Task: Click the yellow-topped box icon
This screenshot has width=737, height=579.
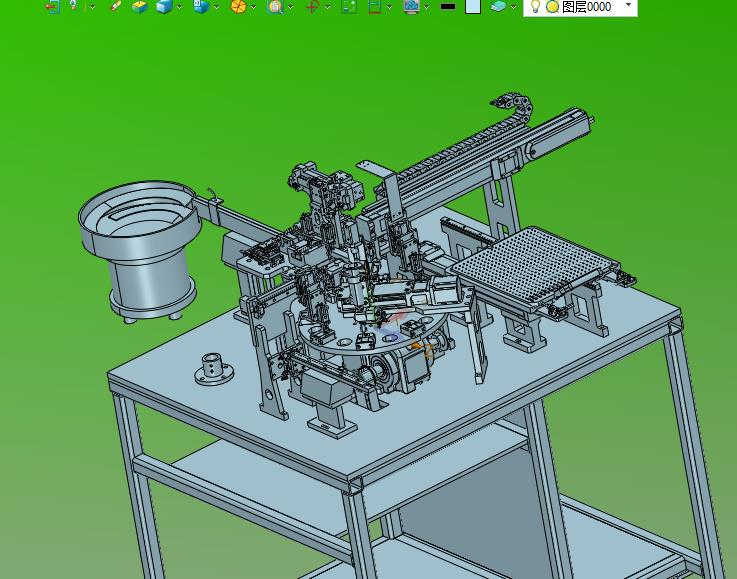Action: click(140, 6)
